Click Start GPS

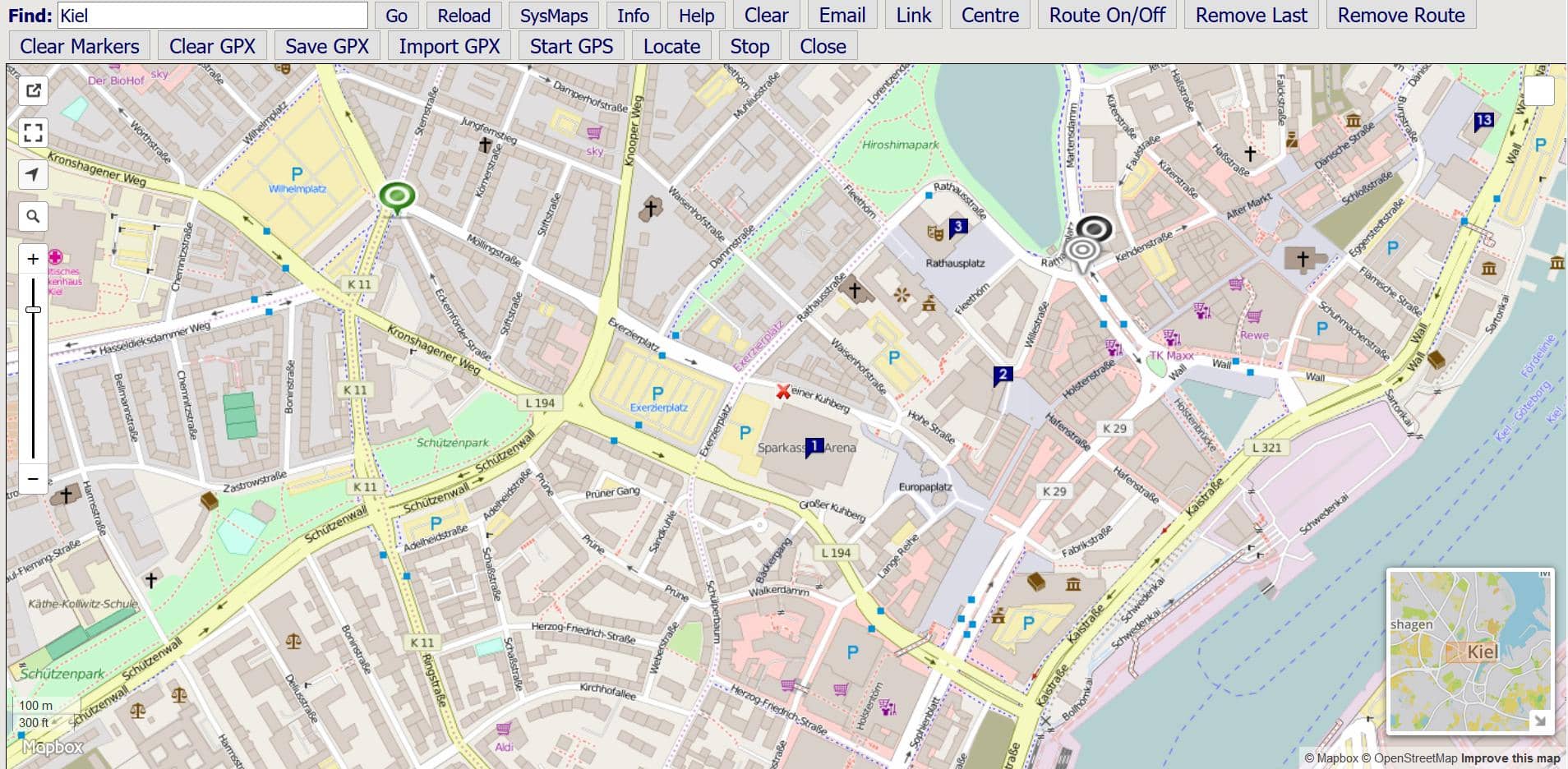pos(571,47)
